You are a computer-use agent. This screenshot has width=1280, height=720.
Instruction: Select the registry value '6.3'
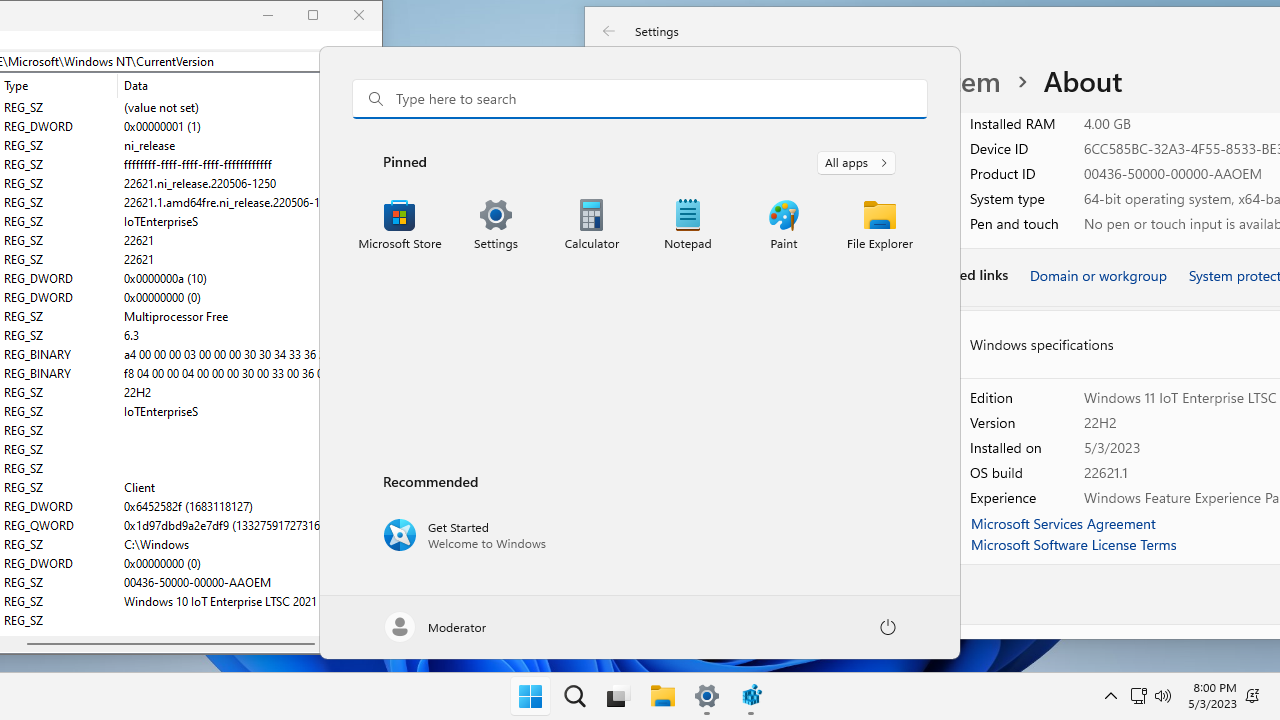[x=131, y=336]
